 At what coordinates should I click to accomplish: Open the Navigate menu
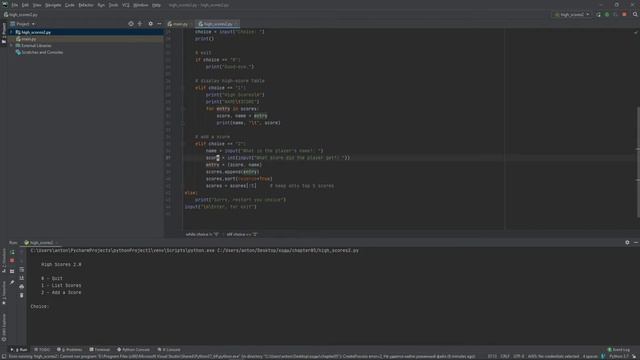point(53,5)
